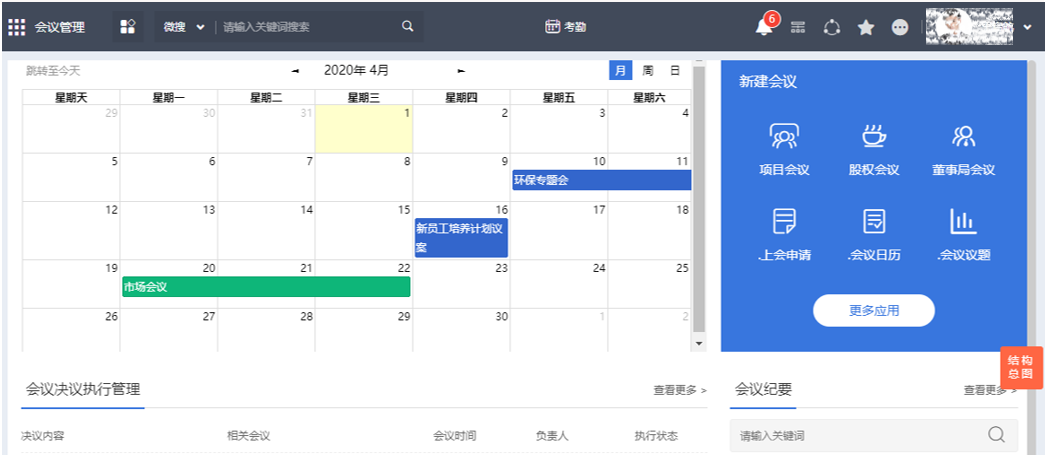Click the 会议时间 column header
The width and height of the screenshot is (1045, 455).
coord(455,436)
